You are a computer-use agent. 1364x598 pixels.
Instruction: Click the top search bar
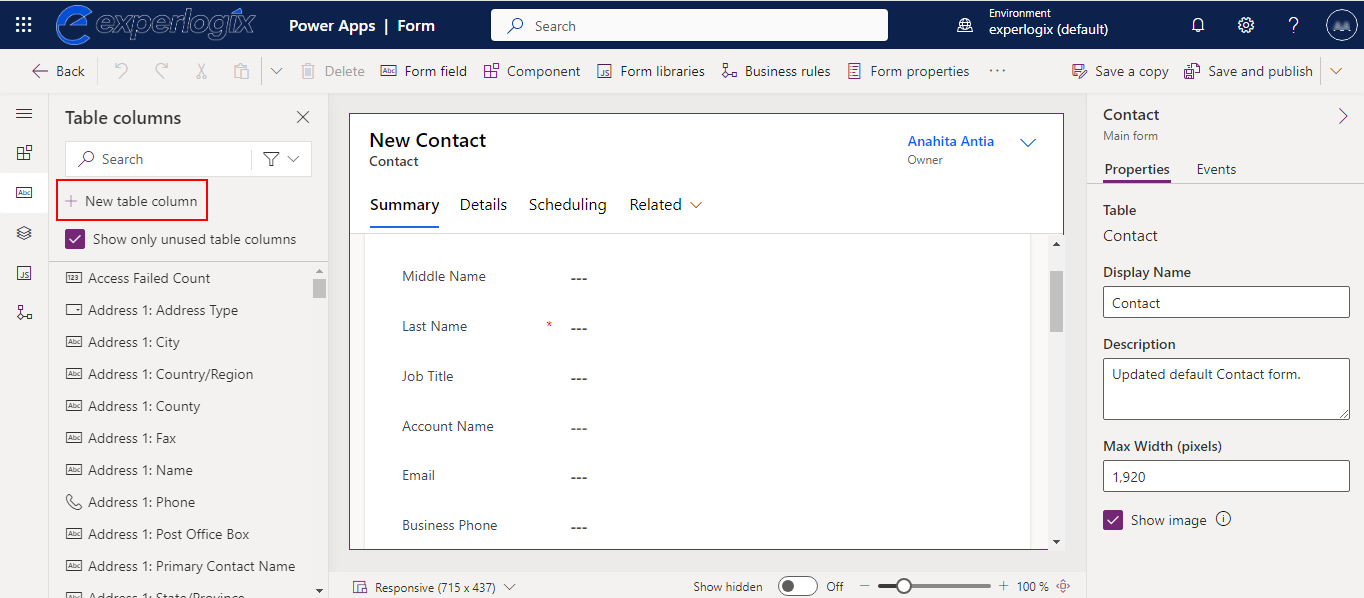689,25
